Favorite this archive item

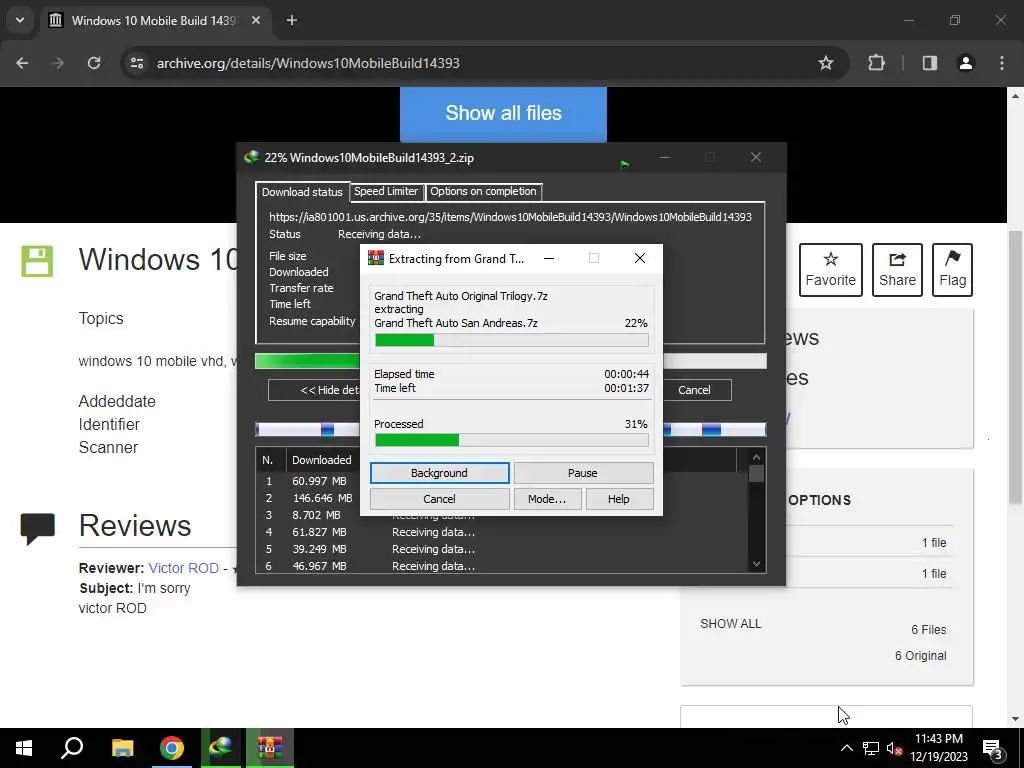831,270
